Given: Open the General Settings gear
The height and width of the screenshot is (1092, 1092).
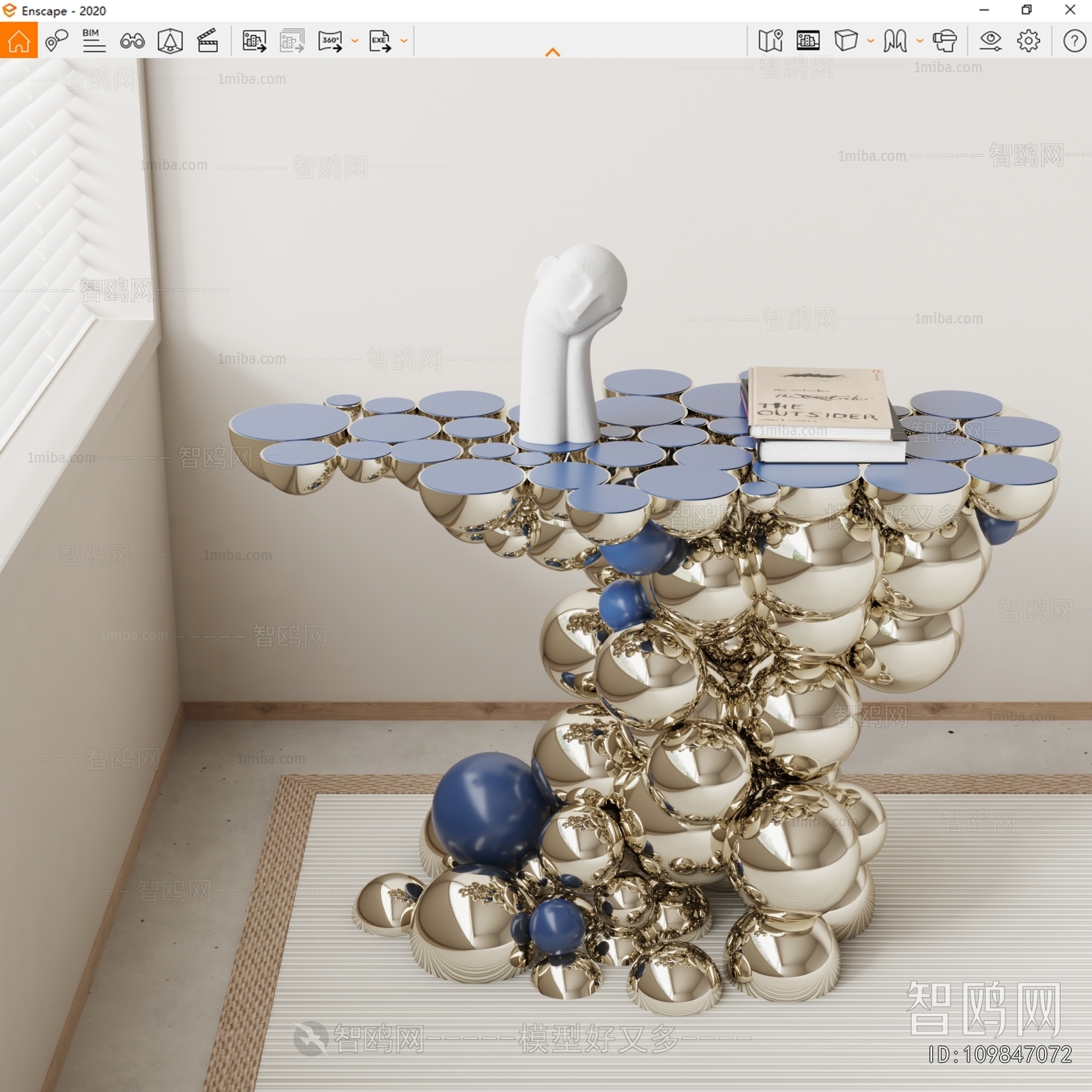Looking at the screenshot, I should pyautogui.click(x=1029, y=41).
